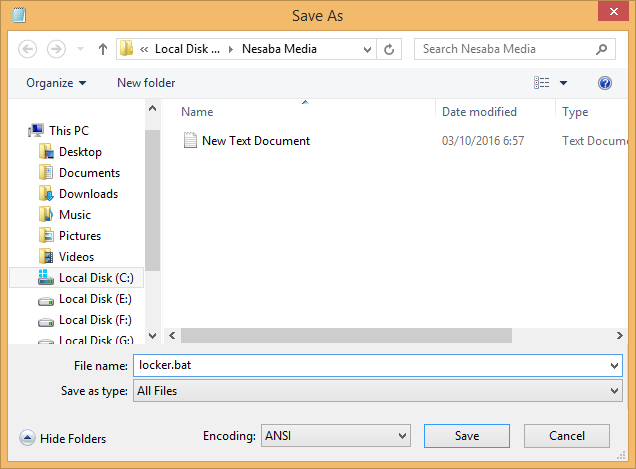Select Local Disk (F:) in navigation pane
The image size is (636, 469).
[95, 320]
